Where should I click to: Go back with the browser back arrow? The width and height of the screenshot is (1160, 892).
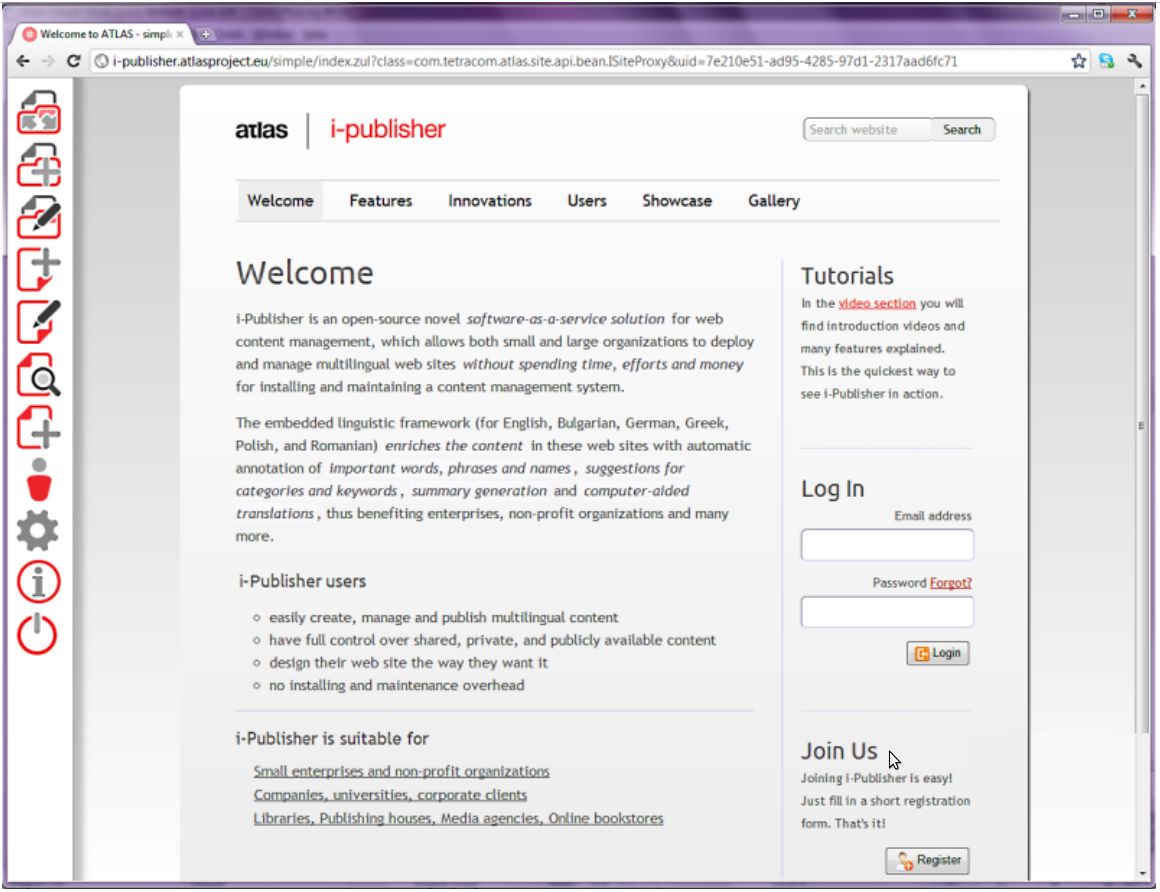[x=23, y=61]
